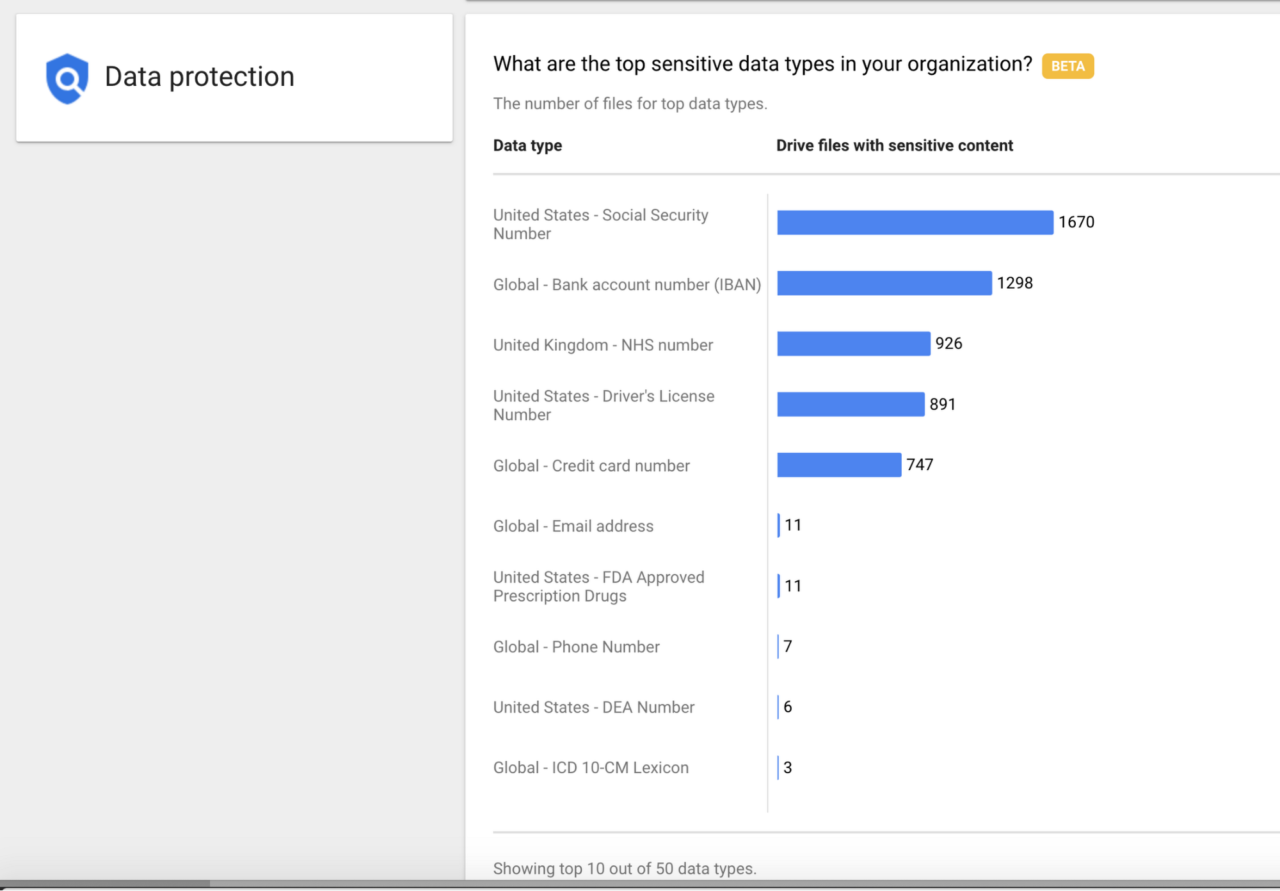Click the FDA Approved Prescription Drugs label
The height and width of the screenshot is (891, 1280).
598,587
